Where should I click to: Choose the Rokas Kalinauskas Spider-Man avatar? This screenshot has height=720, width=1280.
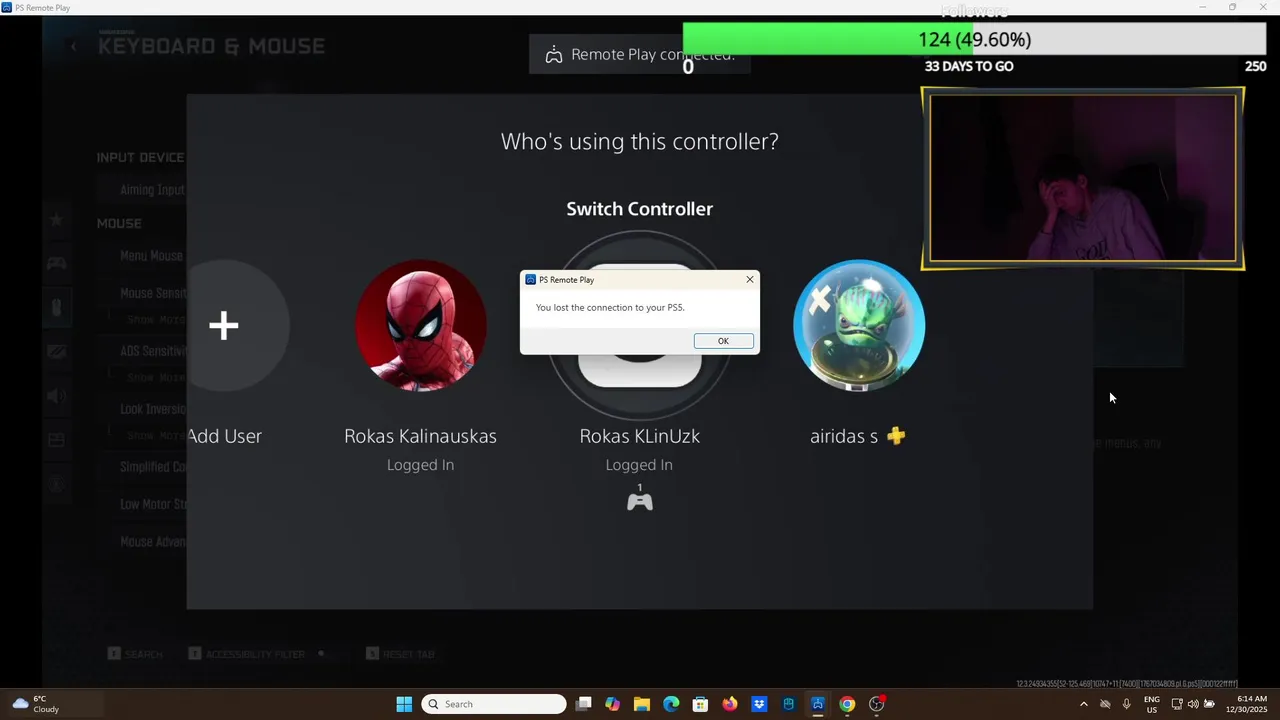tap(420, 325)
